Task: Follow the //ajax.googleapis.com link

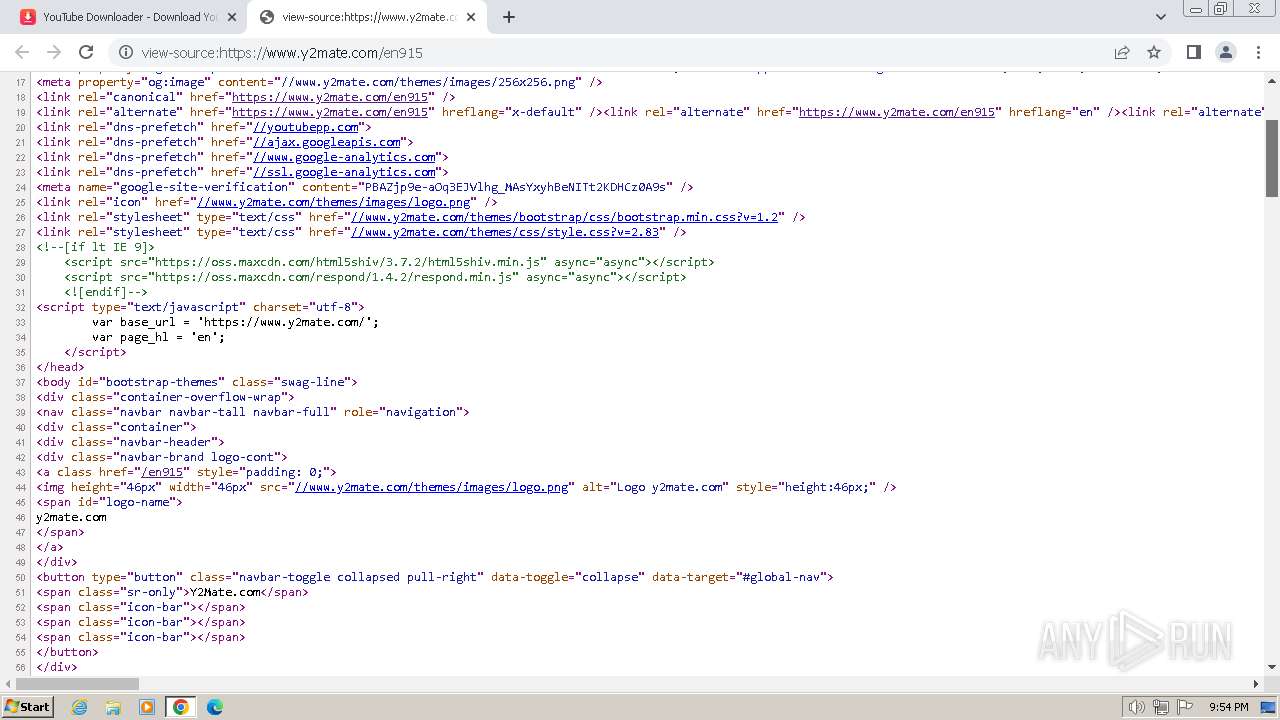Action: tap(327, 142)
